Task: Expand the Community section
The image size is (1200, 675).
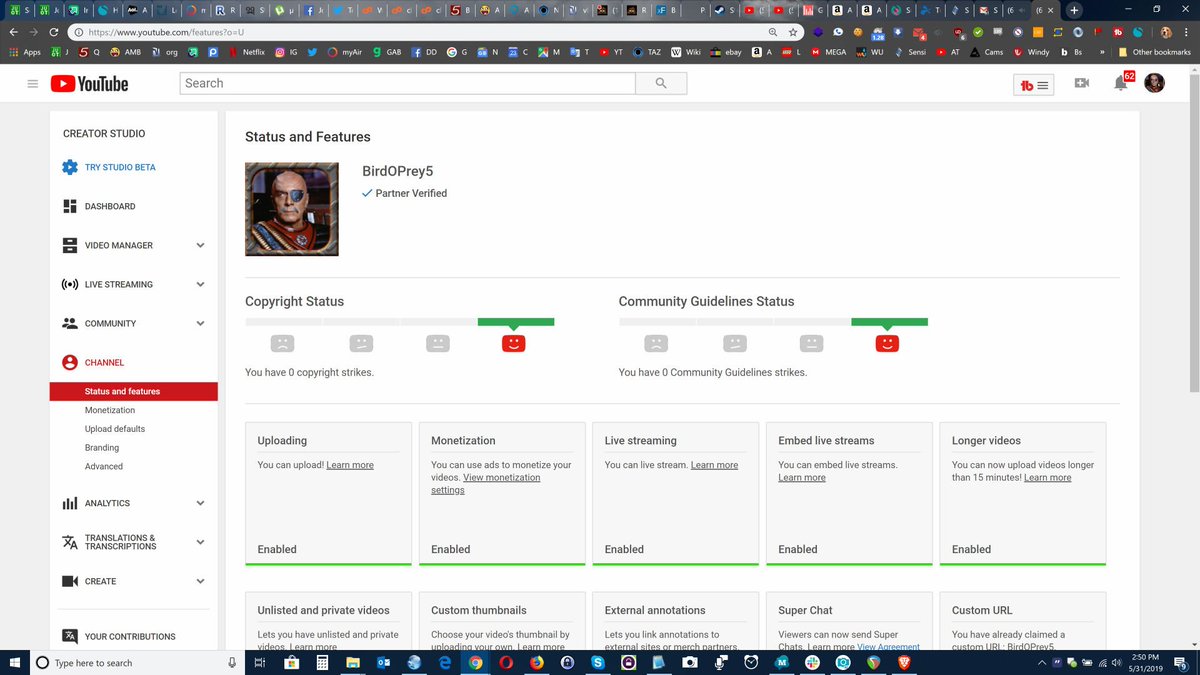Action: (200, 323)
